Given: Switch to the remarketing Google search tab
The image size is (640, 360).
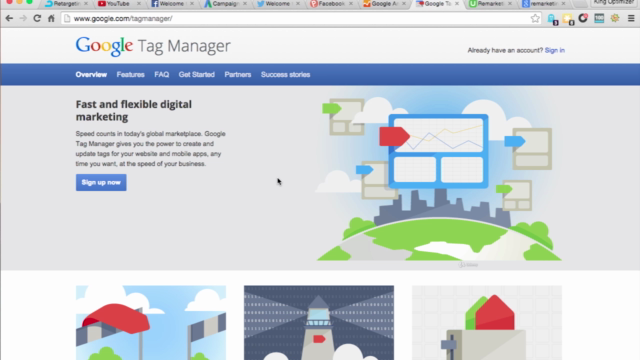Looking at the screenshot, I should click(543, 4).
